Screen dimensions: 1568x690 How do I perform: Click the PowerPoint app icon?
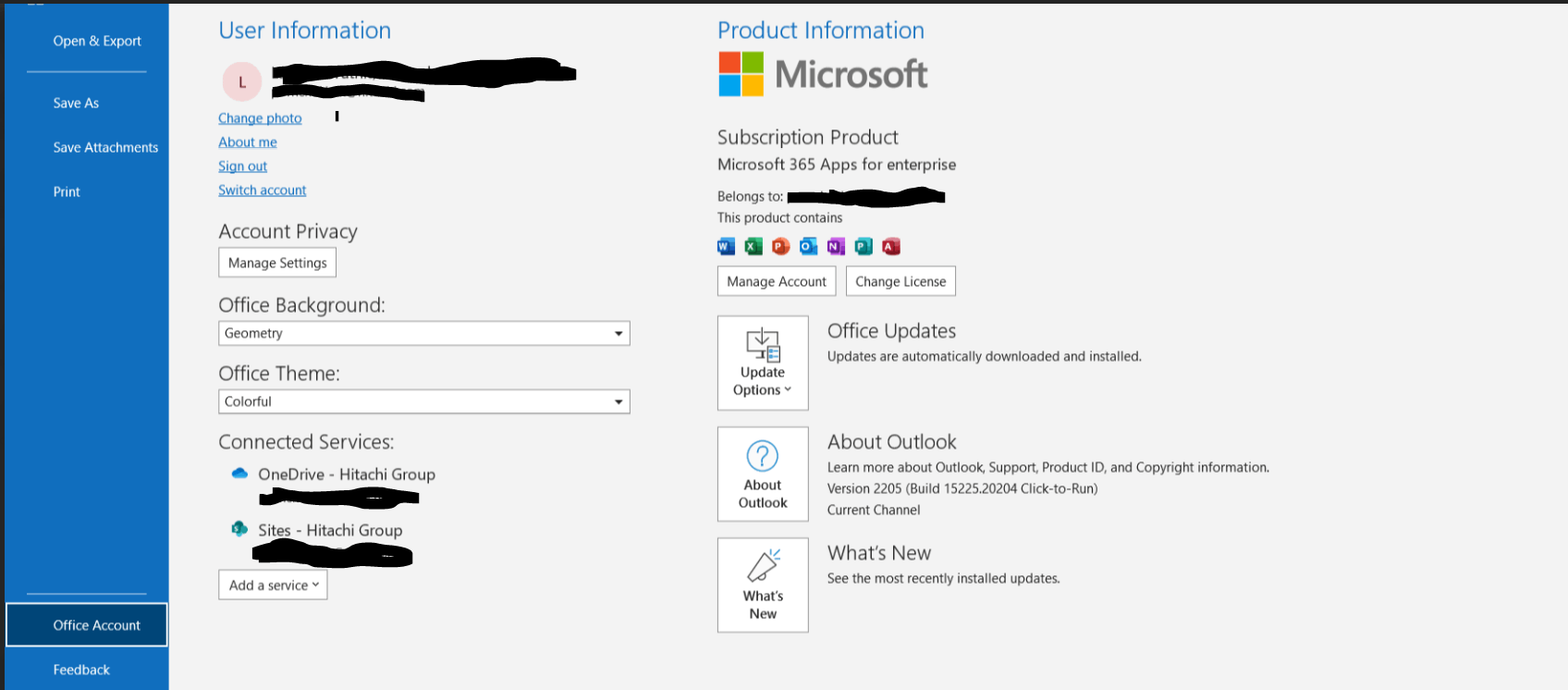pyautogui.click(x=781, y=246)
